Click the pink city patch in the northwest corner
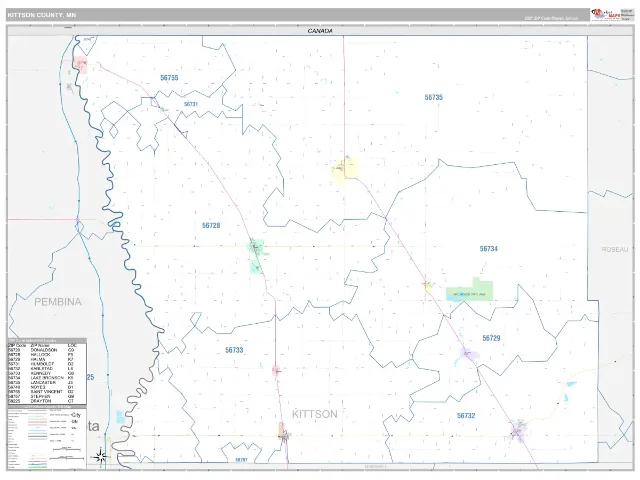Viewport: 640px width, 480px height. (80, 64)
